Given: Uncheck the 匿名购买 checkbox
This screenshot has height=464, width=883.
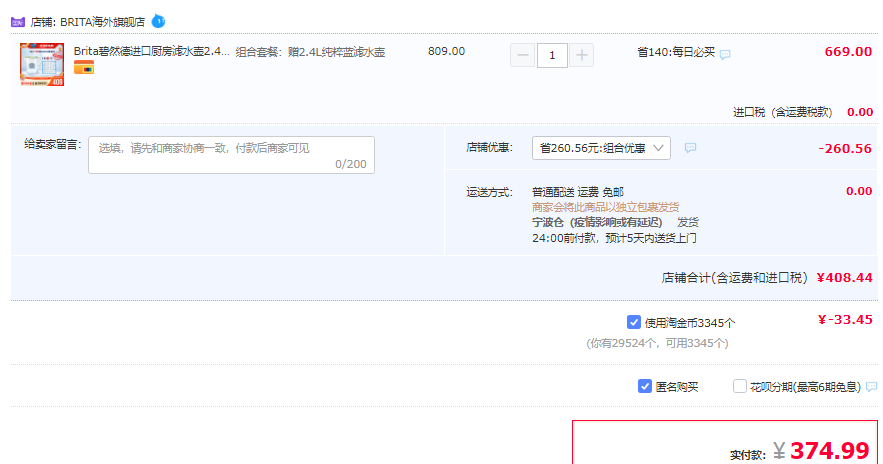Looking at the screenshot, I should (645, 386).
